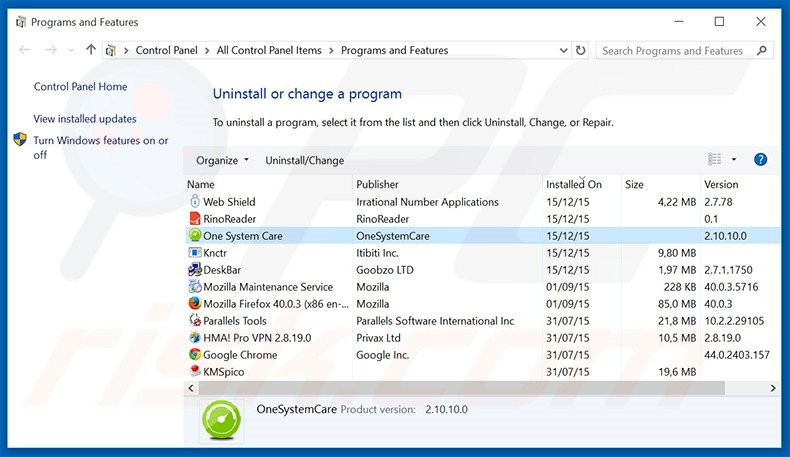The height and width of the screenshot is (457, 790).
Task: Click the Knctr program icon
Action: click(x=195, y=252)
